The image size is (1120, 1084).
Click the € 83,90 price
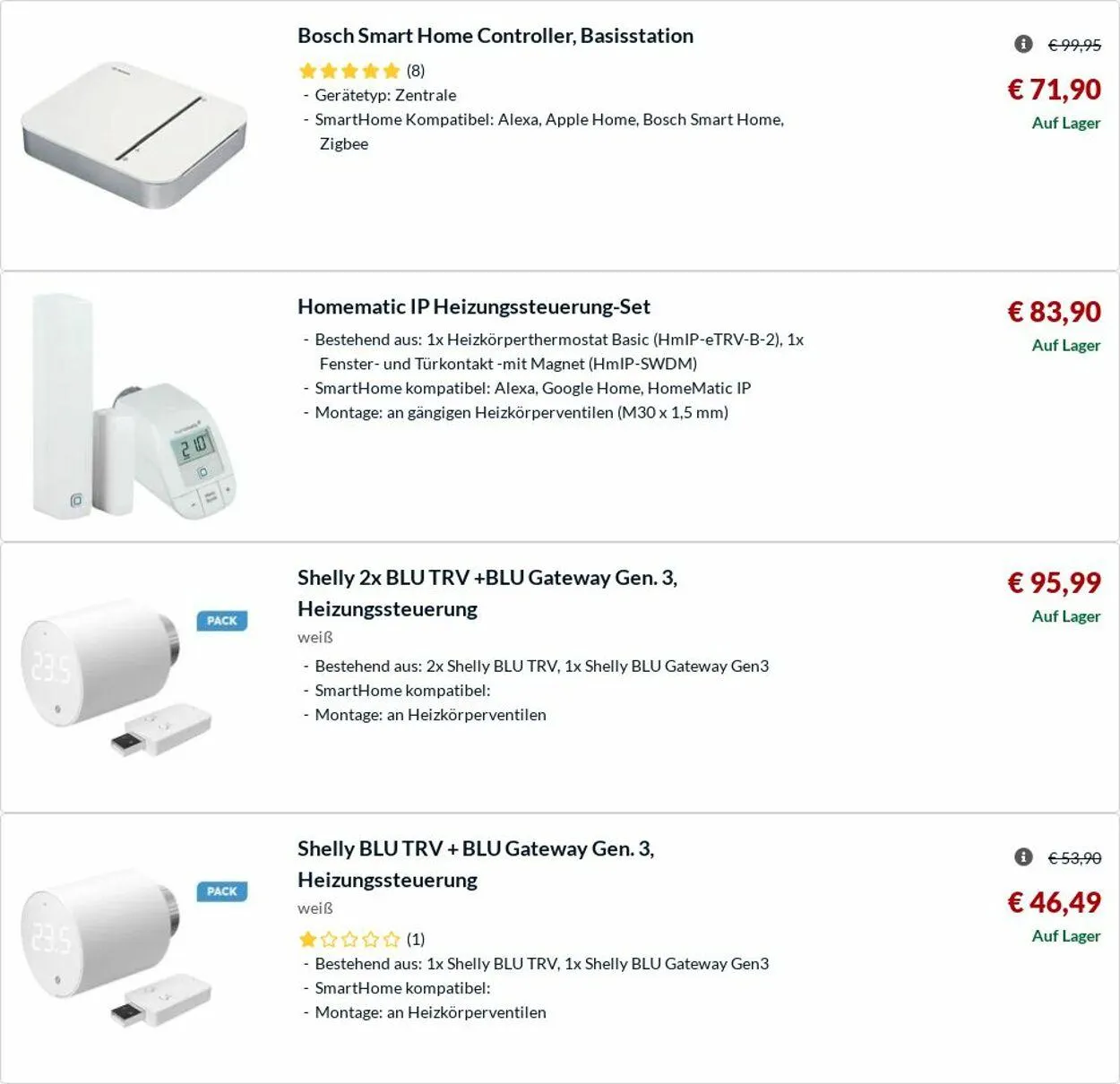(x=1054, y=312)
